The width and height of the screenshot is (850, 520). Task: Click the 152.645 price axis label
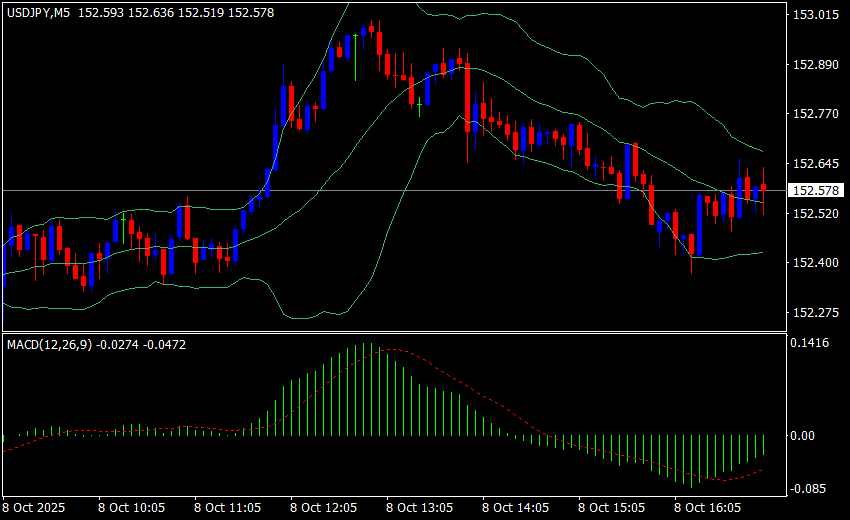[x=814, y=163]
